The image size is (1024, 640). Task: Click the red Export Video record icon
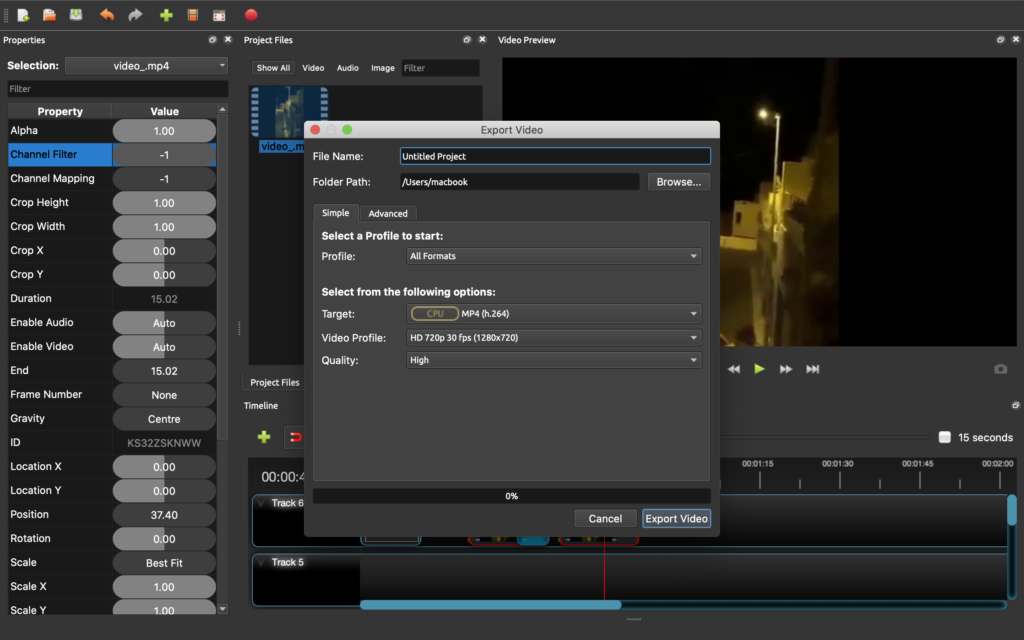(x=251, y=14)
